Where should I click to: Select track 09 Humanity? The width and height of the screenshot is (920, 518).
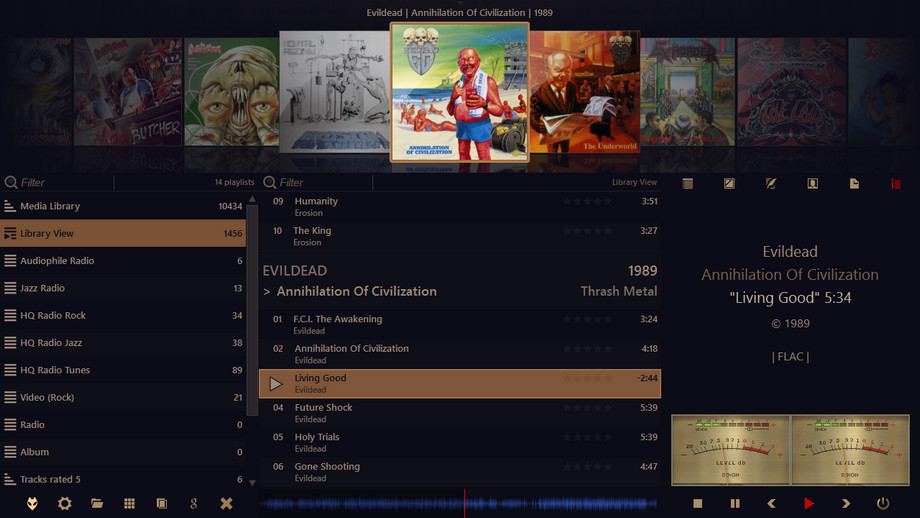click(460, 206)
